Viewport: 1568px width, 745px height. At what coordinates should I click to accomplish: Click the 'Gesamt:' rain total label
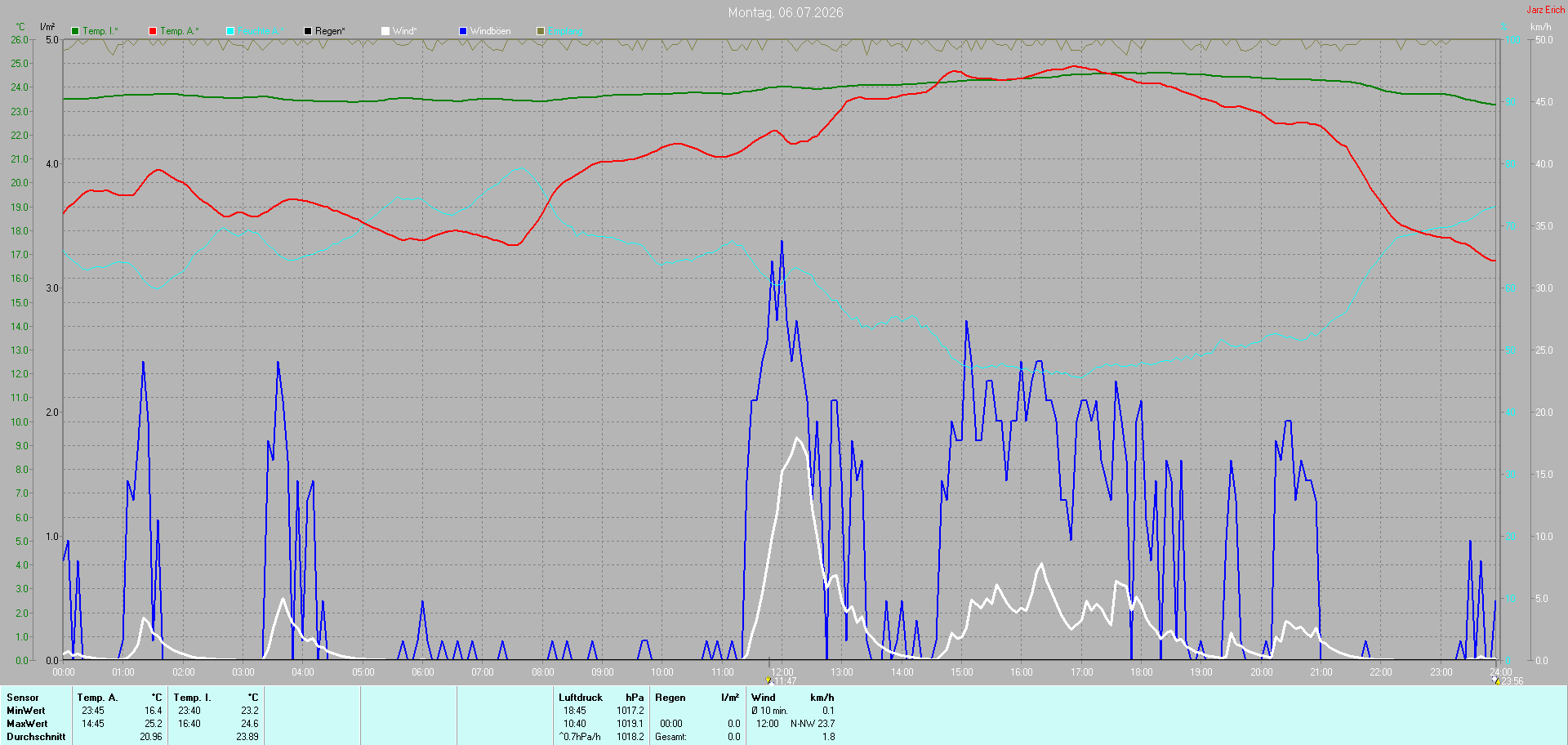[670, 737]
